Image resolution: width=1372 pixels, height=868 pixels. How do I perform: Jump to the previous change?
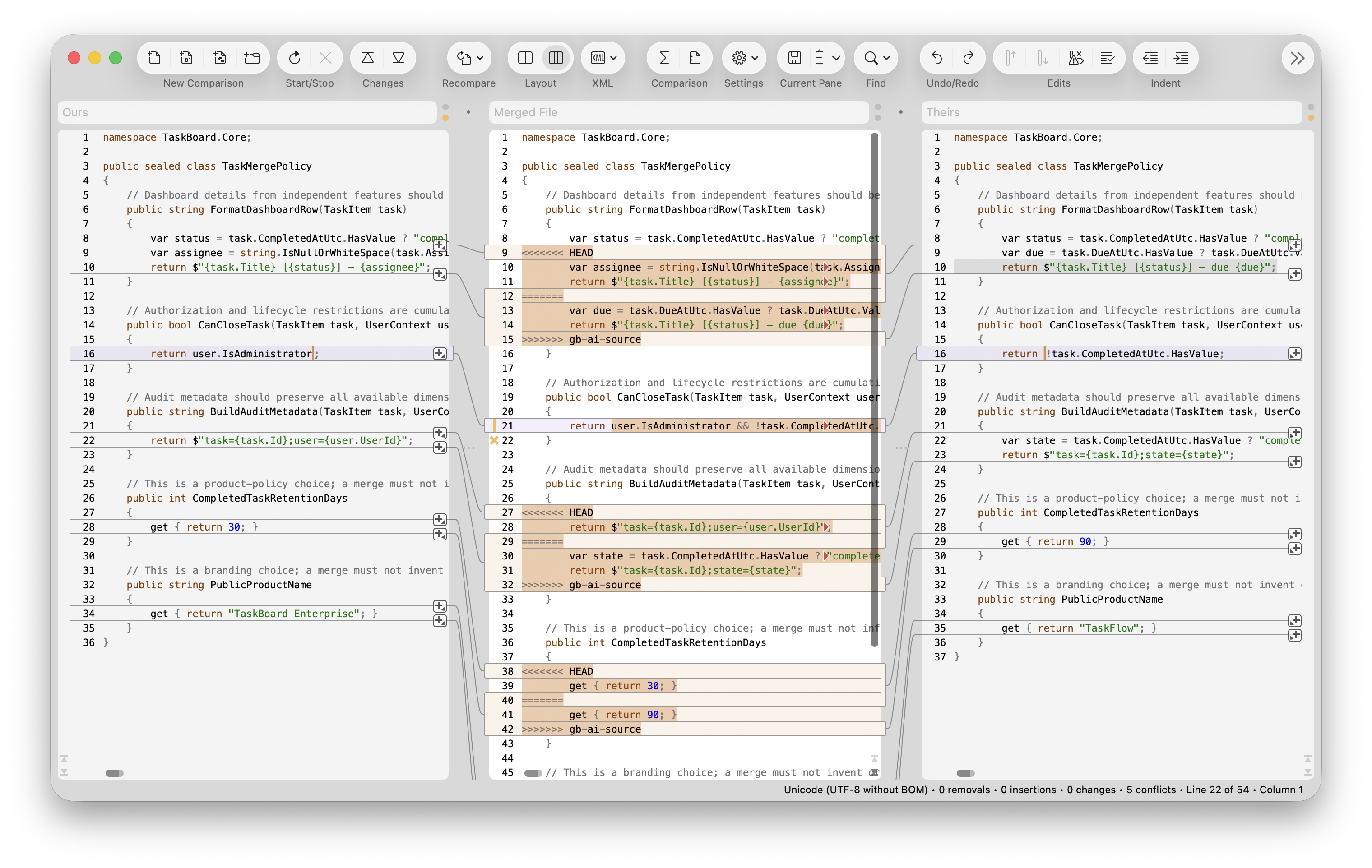click(x=367, y=58)
